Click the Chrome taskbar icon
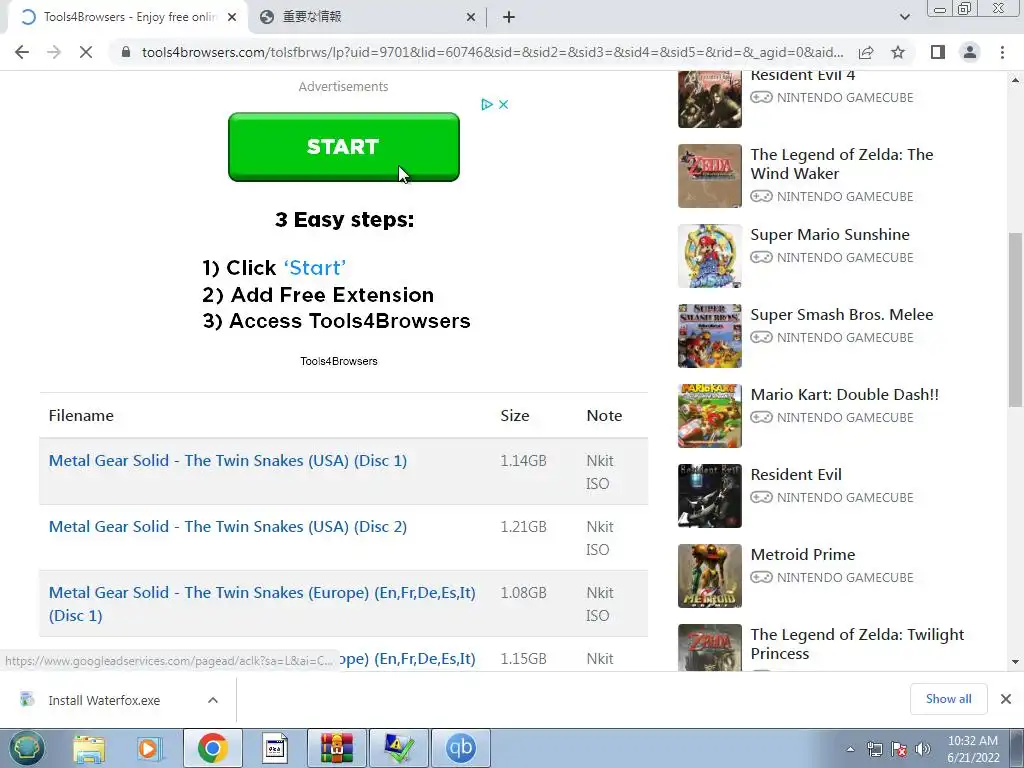The width and height of the screenshot is (1024, 768). coord(213,748)
